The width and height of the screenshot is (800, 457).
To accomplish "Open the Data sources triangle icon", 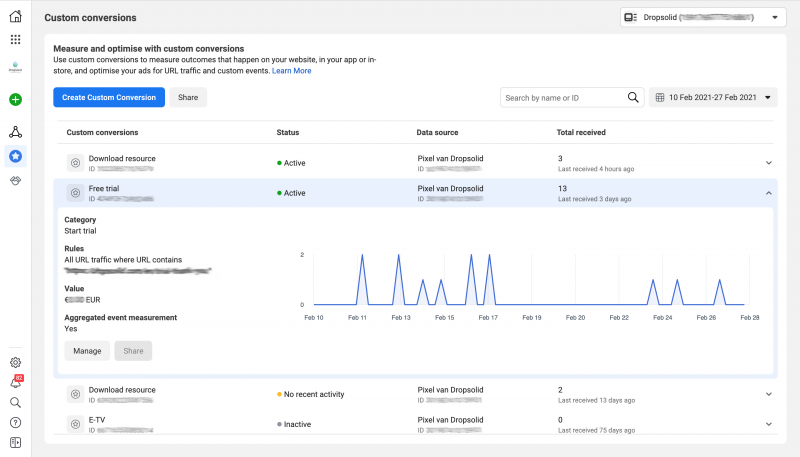I will pos(15,132).
